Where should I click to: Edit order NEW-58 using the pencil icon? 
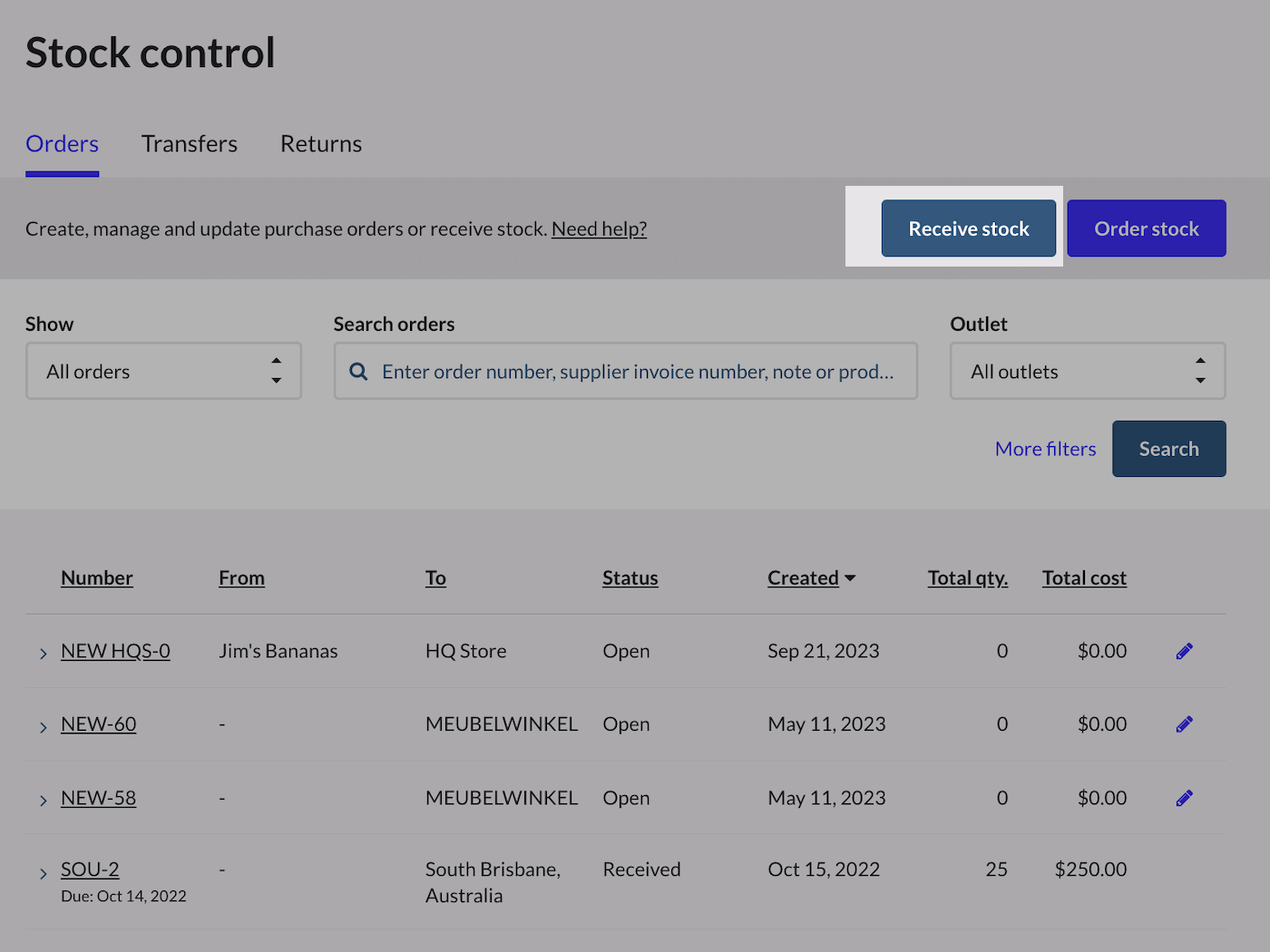pos(1184,798)
